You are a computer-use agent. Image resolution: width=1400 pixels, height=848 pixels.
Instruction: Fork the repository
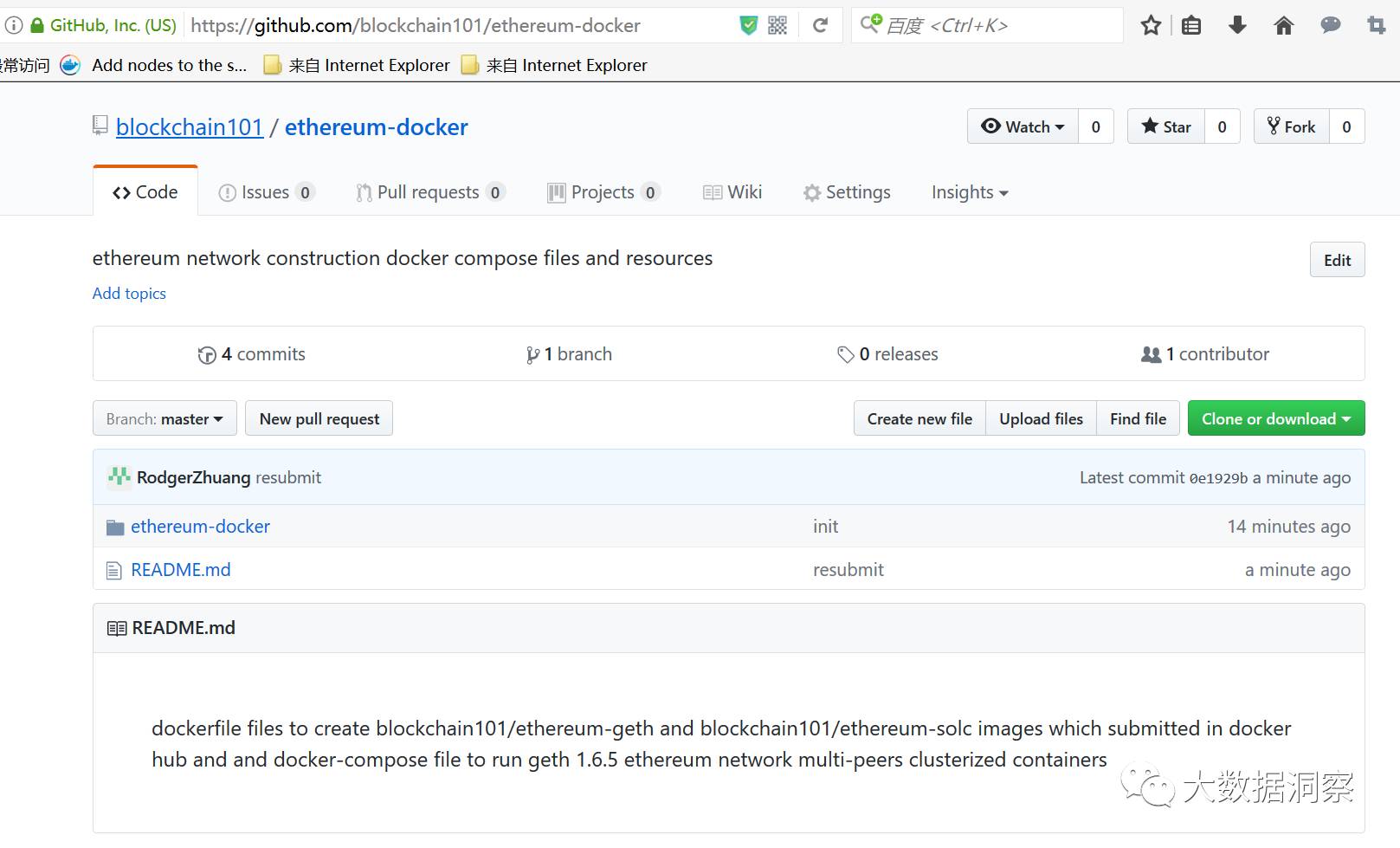(x=1292, y=126)
